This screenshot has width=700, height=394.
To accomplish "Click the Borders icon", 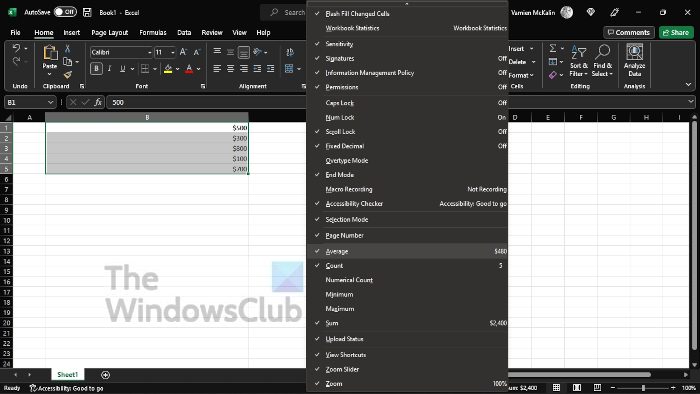I will (x=145, y=69).
